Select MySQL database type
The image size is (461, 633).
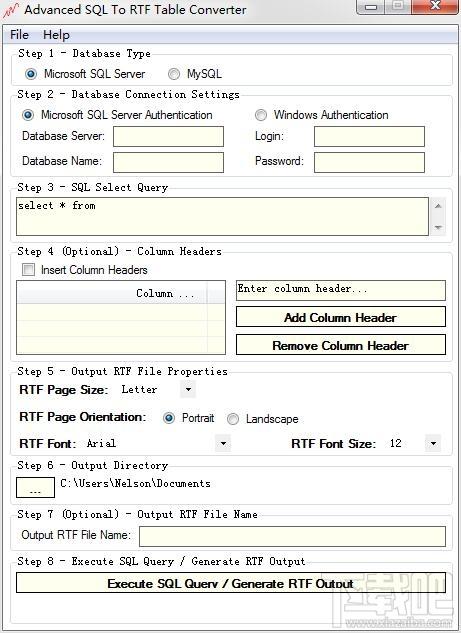click(x=174, y=74)
